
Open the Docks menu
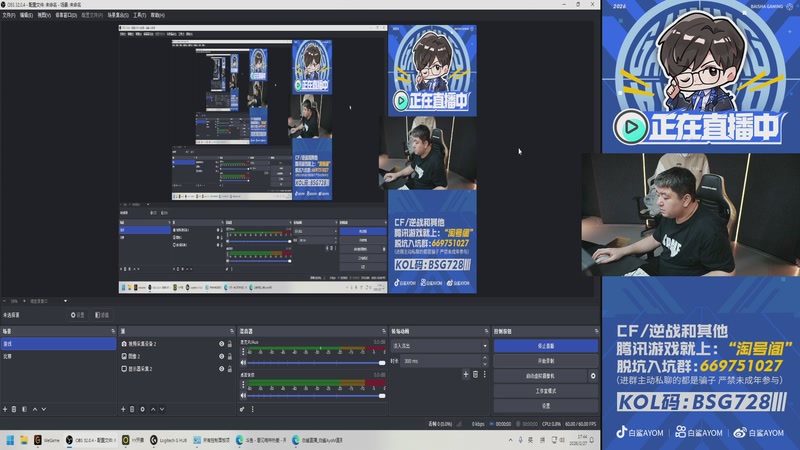[x=66, y=15]
